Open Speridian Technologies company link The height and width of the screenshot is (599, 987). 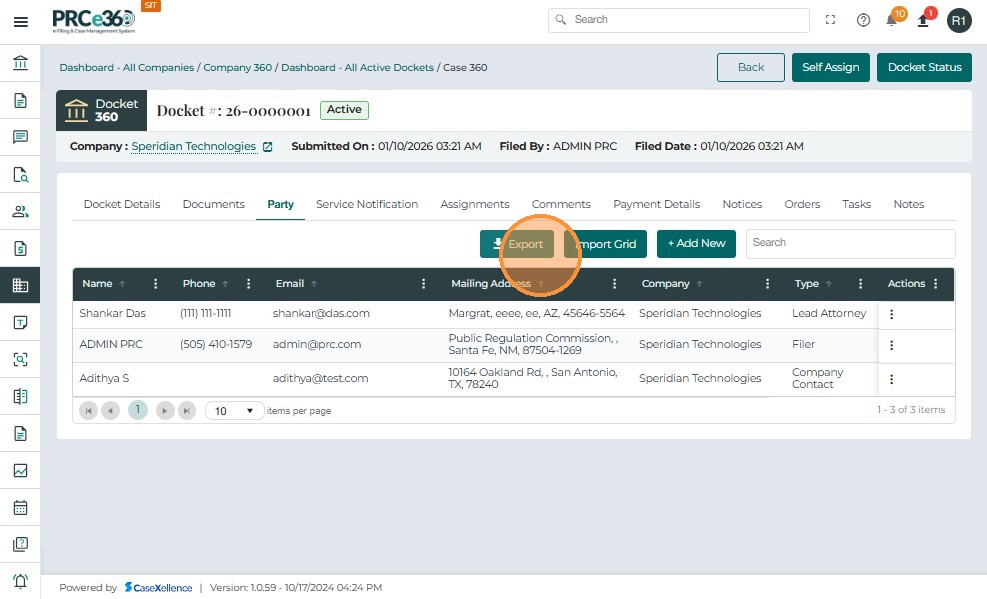pyautogui.click(x=194, y=147)
